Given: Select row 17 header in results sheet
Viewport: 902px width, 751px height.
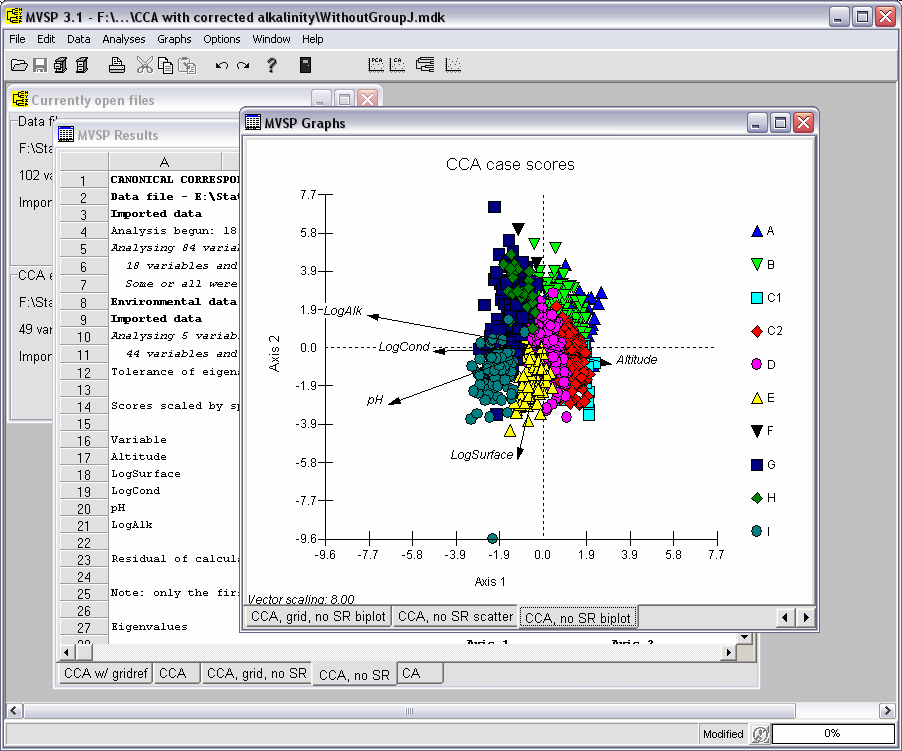Looking at the screenshot, I should tap(84, 457).
